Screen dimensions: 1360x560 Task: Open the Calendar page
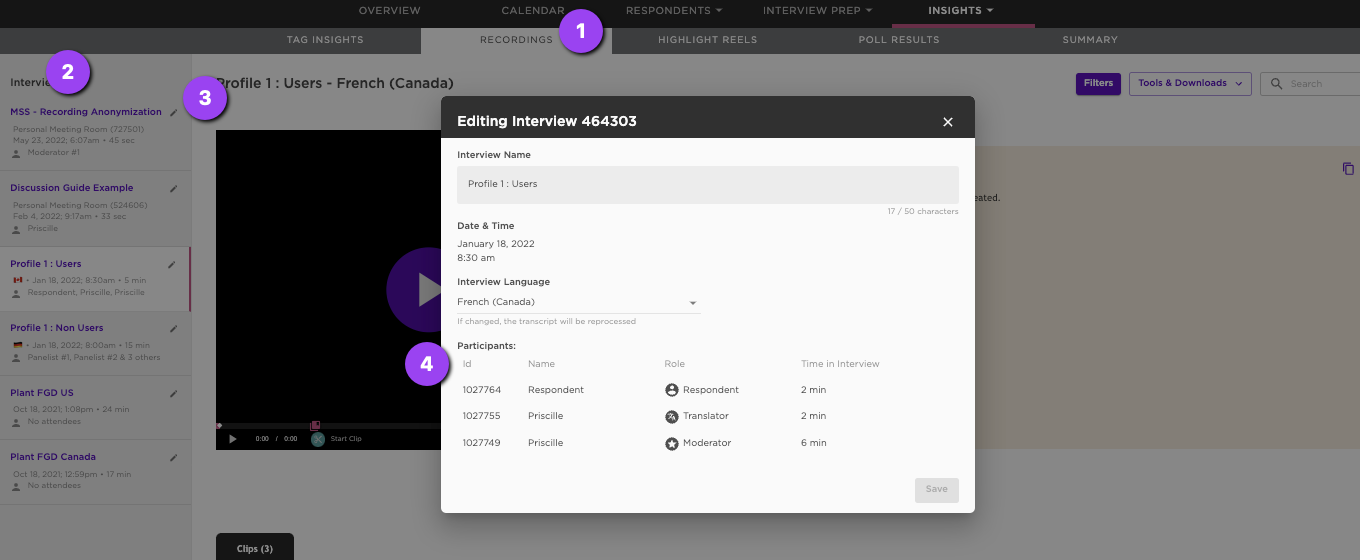pyautogui.click(x=533, y=11)
